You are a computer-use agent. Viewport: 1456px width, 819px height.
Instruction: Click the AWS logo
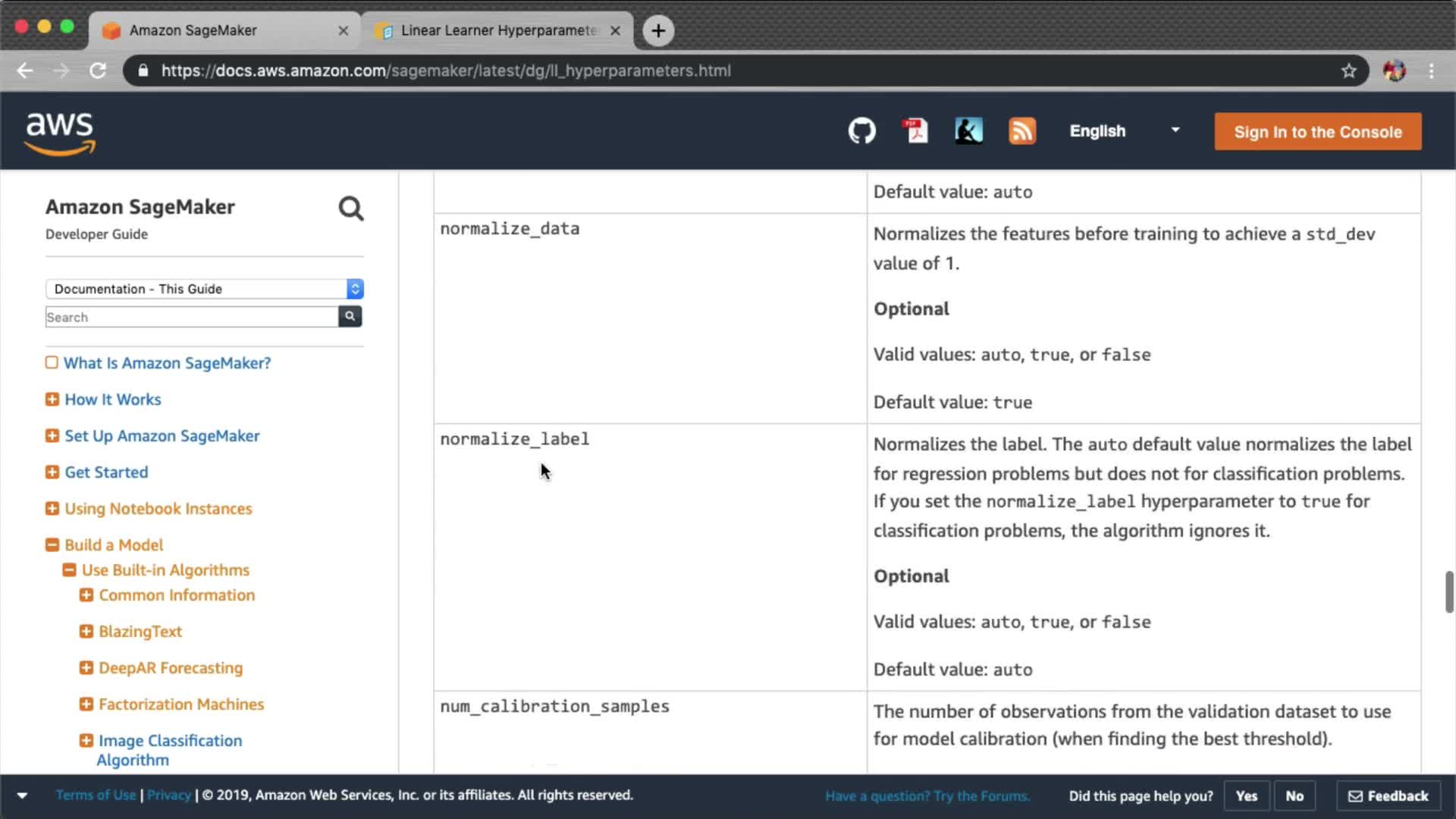pyautogui.click(x=60, y=133)
